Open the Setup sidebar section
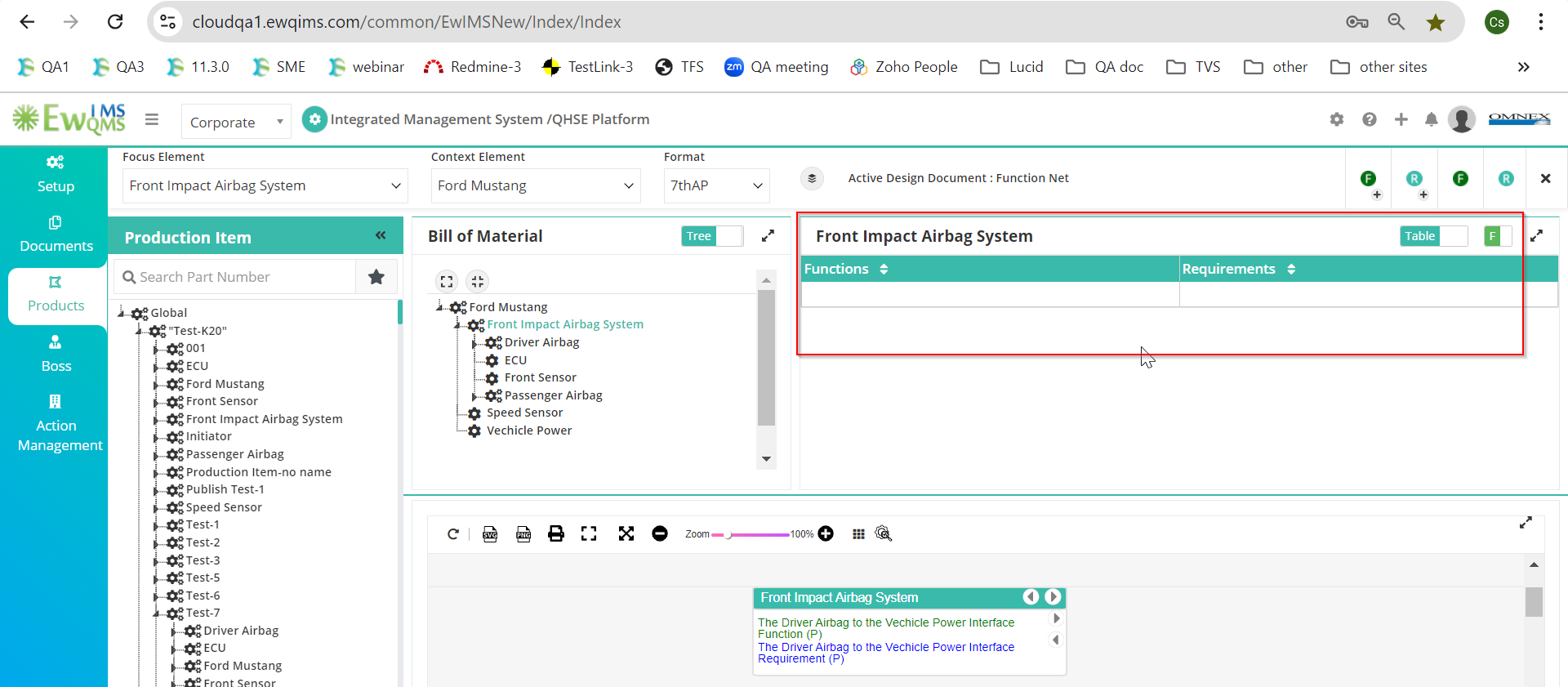 56,174
